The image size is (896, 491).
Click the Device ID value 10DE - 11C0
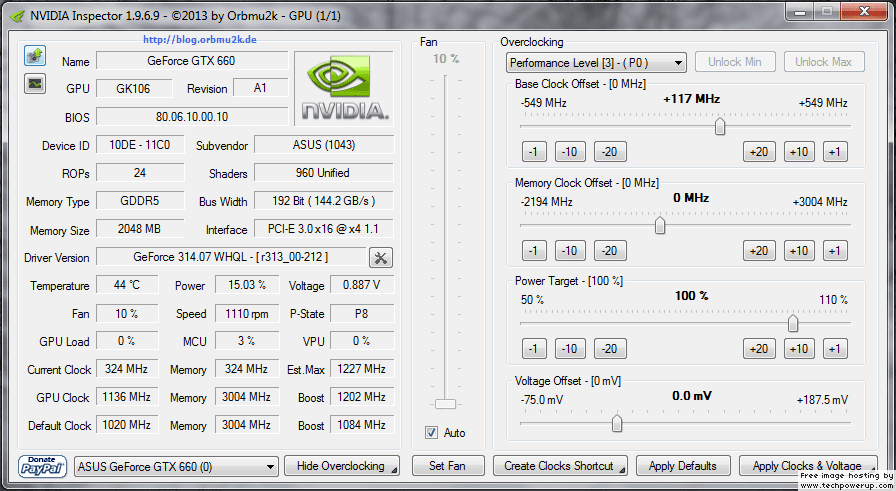[140, 145]
